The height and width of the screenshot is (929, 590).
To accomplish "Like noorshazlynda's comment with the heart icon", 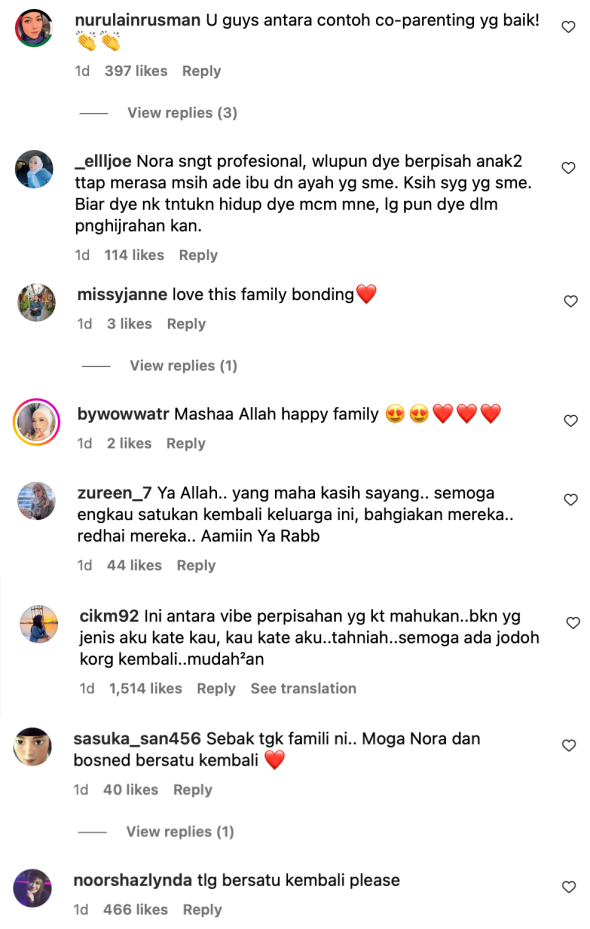I will (569, 888).
